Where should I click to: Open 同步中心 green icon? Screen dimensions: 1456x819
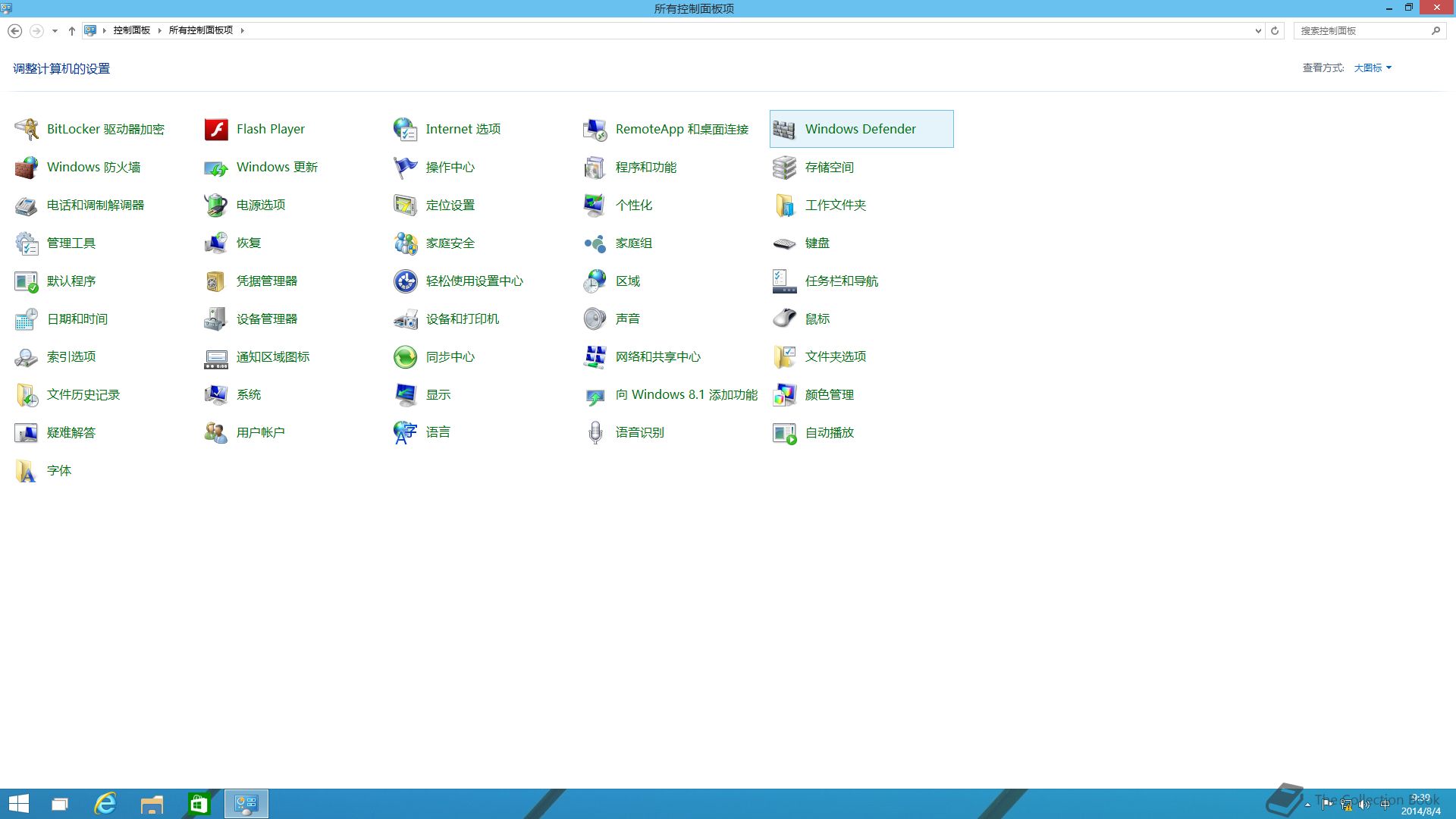(406, 356)
